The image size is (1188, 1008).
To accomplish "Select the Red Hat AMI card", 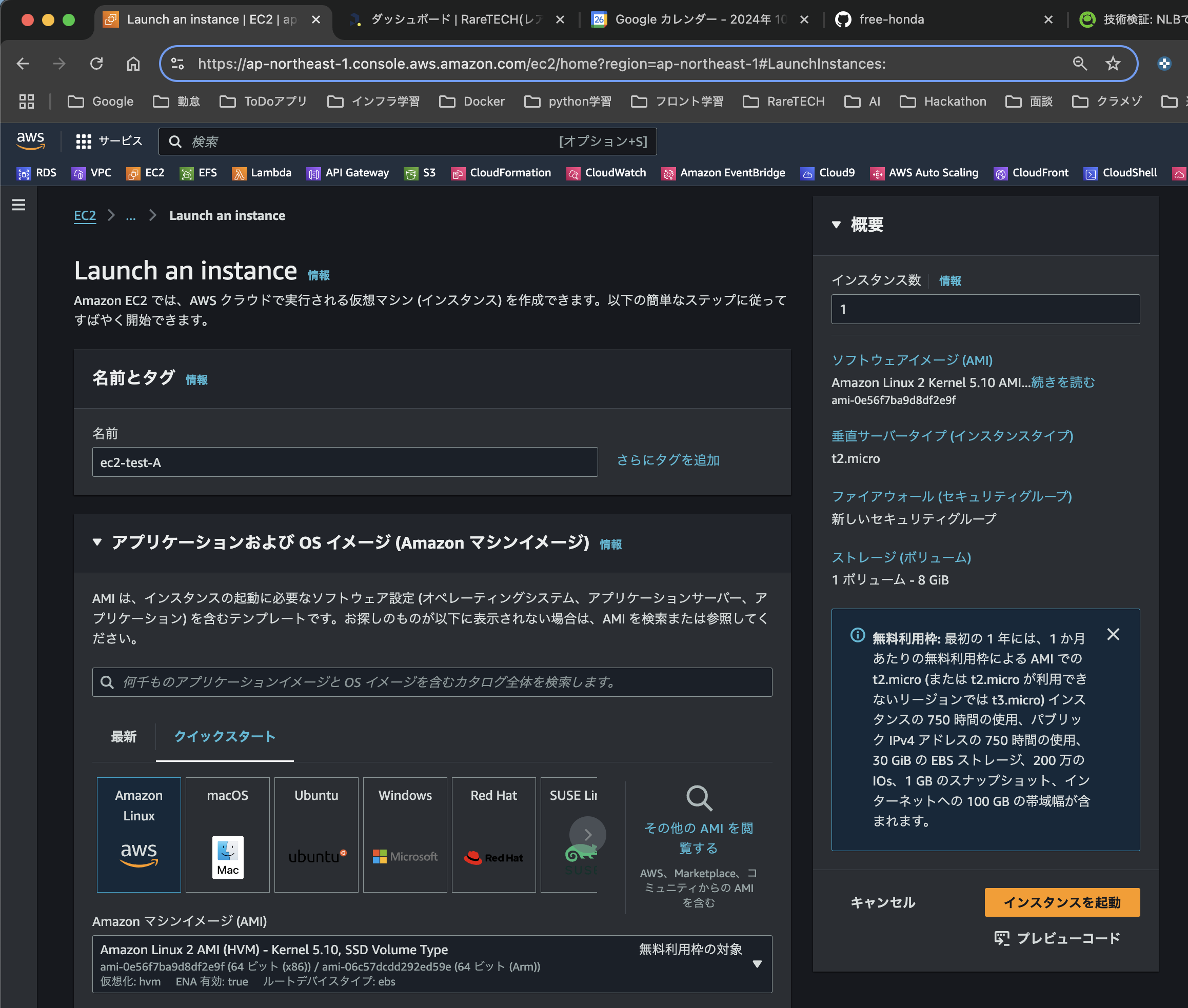I will tap(493, 834).
